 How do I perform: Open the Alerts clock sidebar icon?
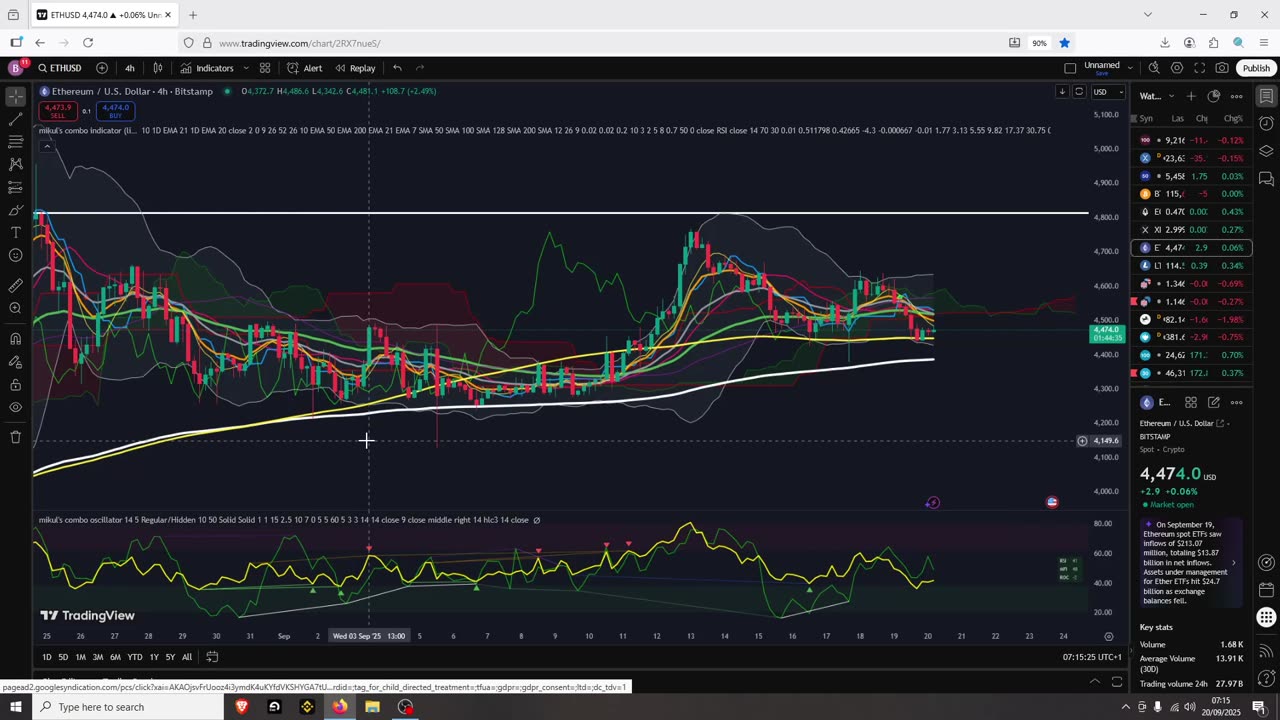[x=1266, y=124]
